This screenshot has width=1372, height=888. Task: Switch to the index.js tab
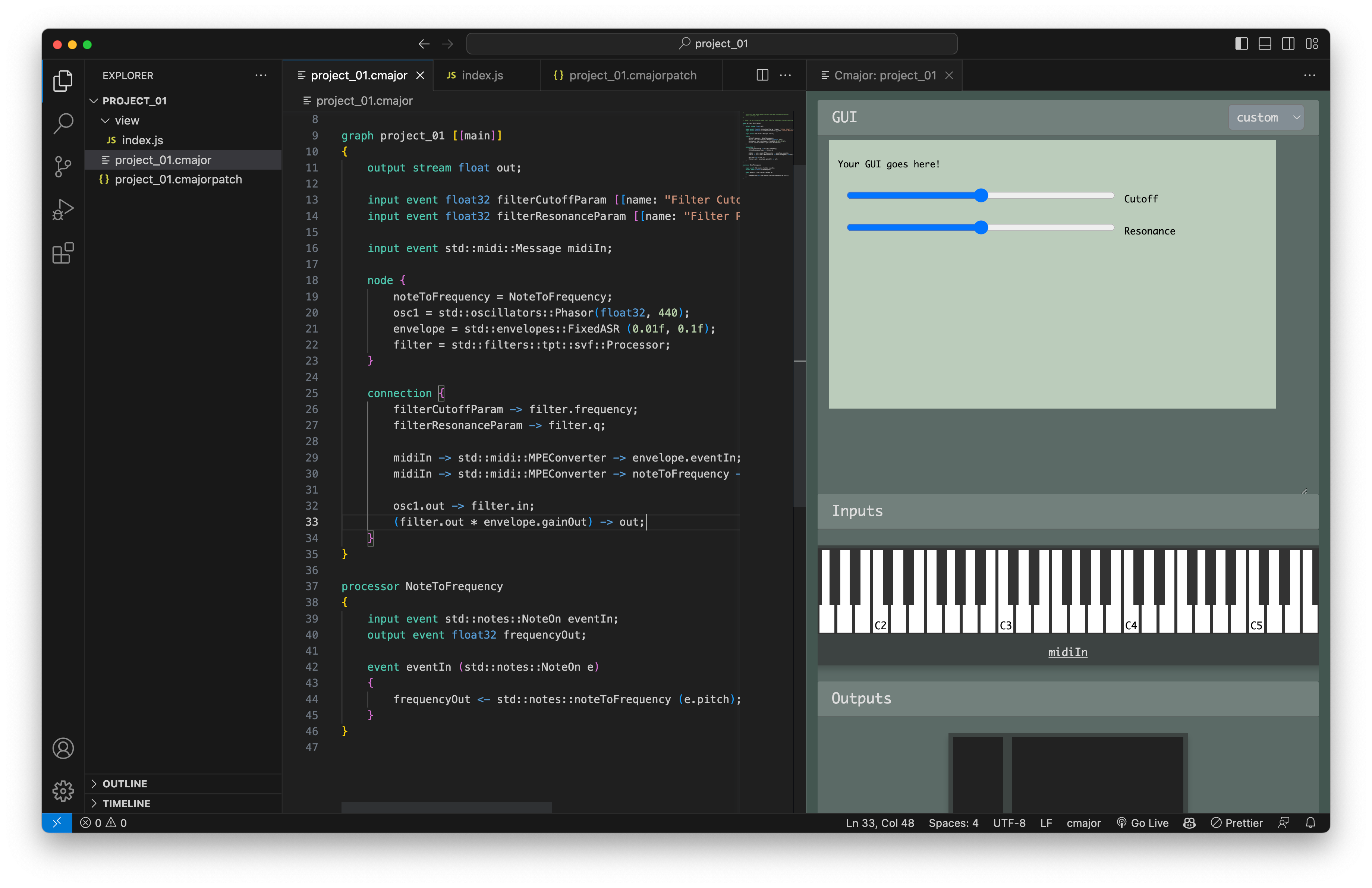point(482,75)
